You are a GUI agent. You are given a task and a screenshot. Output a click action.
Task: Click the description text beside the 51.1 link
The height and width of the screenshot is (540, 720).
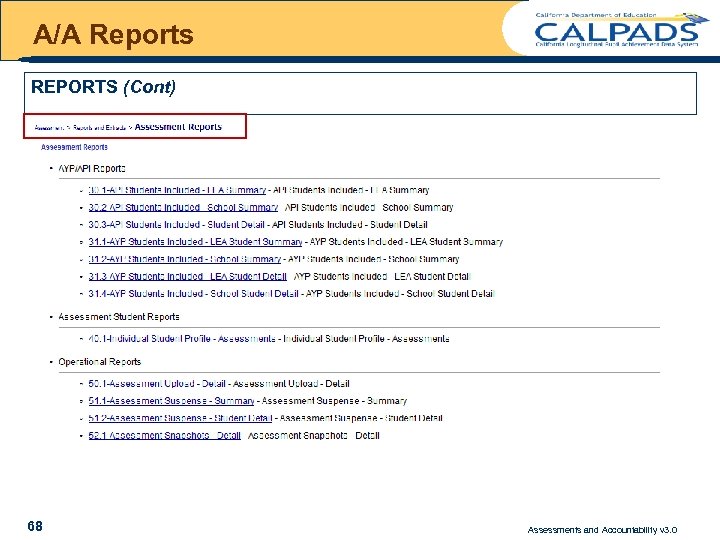334,401
